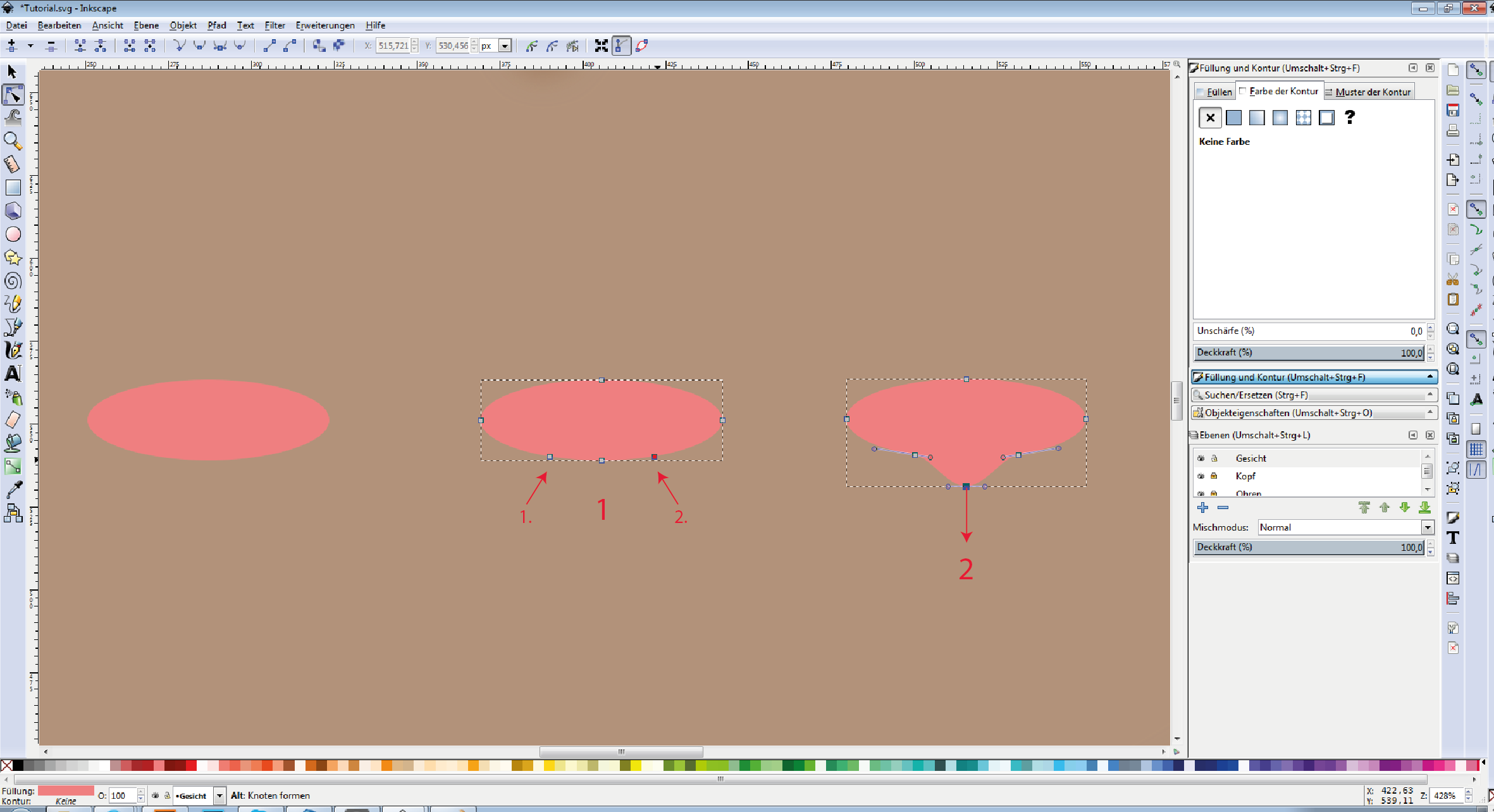Make selected segments straight lines

[x=269, y=46]
